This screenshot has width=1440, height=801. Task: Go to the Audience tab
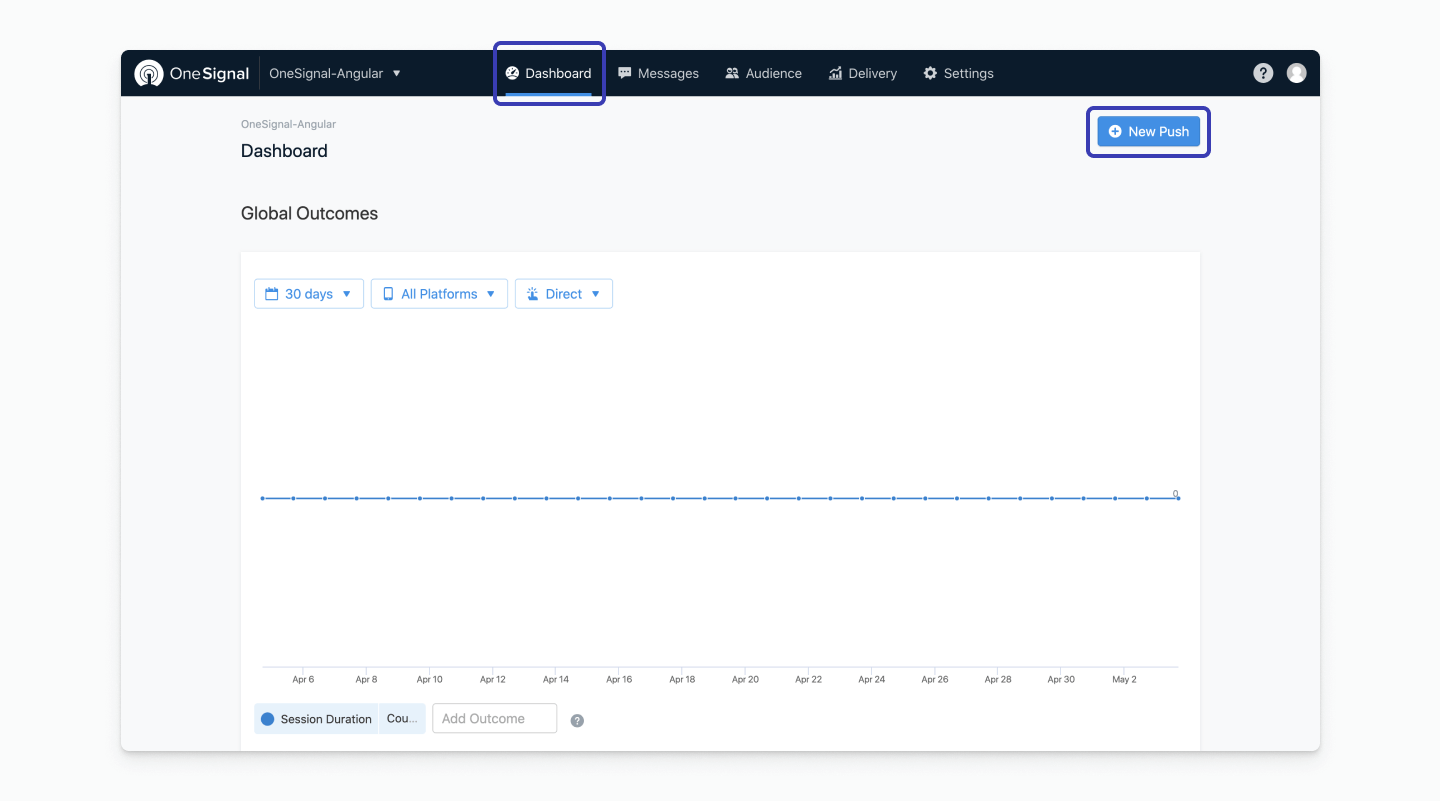click(x=763, y=73)
